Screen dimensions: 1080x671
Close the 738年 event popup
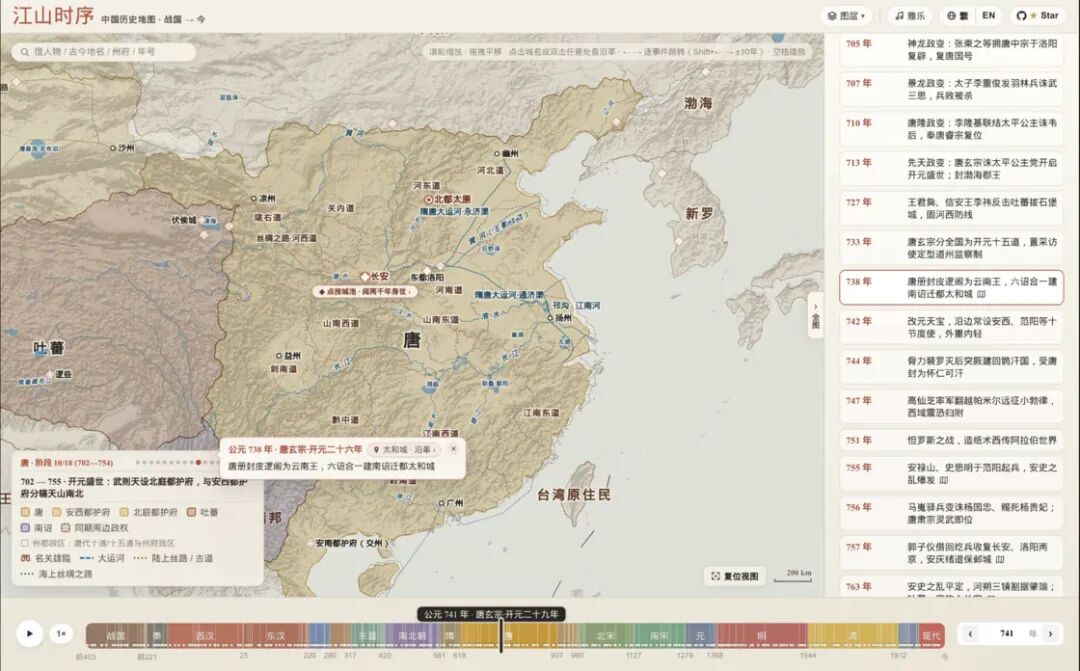tap(453, 449)
